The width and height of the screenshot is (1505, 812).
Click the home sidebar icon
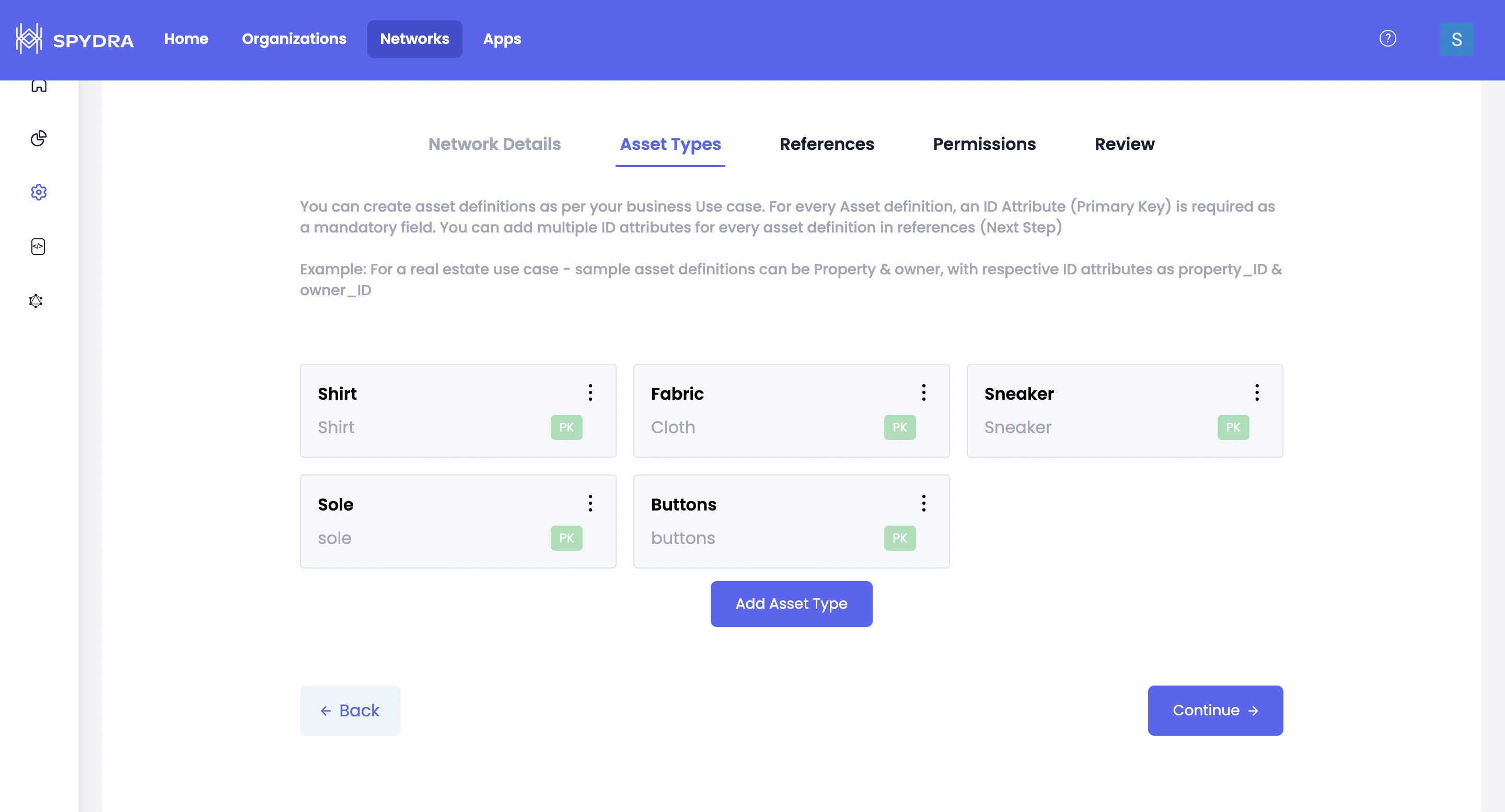click(x=39, y=86)
